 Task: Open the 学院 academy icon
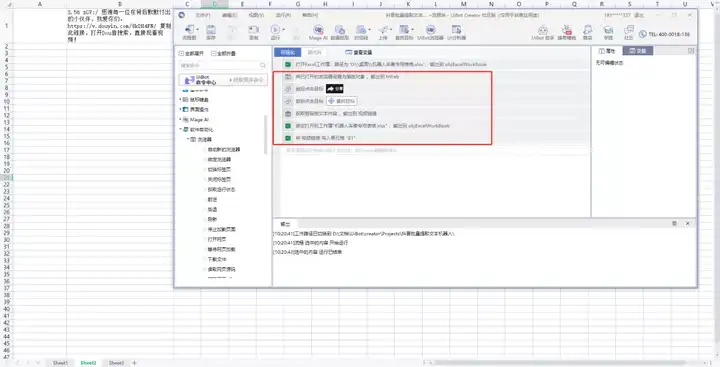(608, 30)
